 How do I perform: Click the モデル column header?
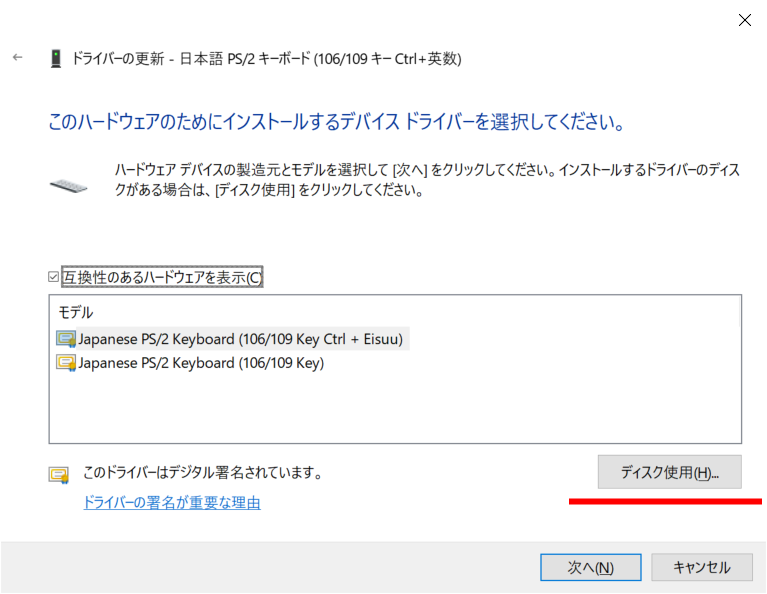pos(76,313)
